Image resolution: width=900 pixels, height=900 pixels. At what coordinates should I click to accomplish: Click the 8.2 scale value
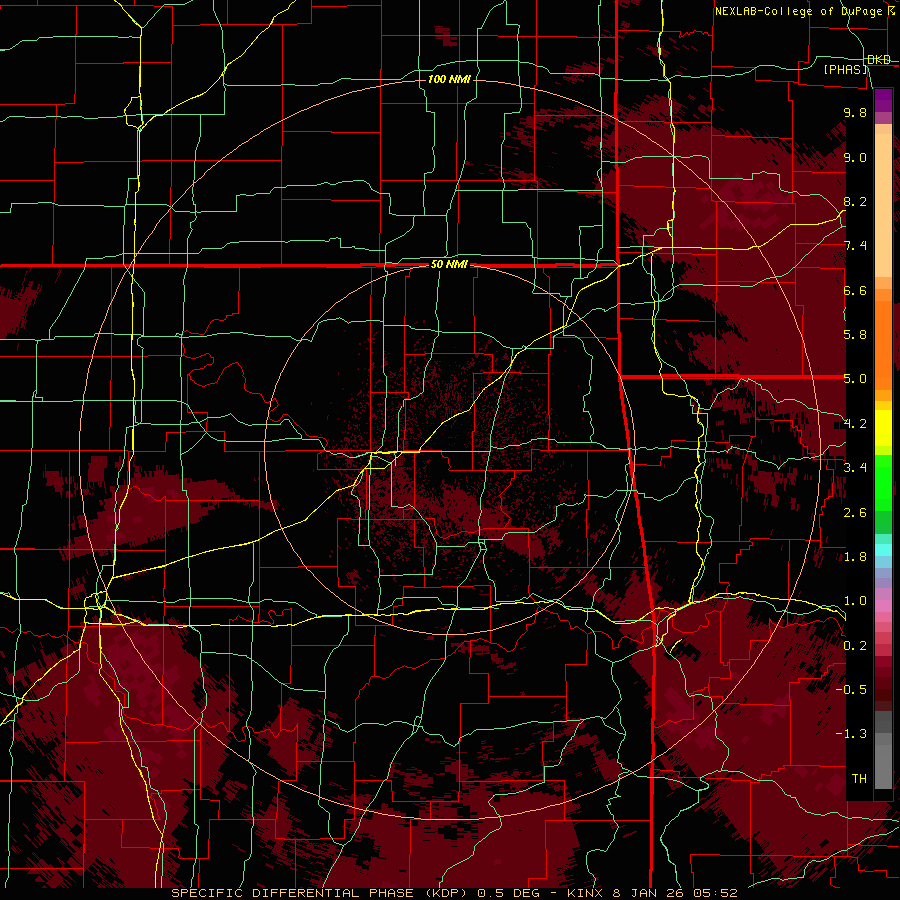(x=855, y=201)
